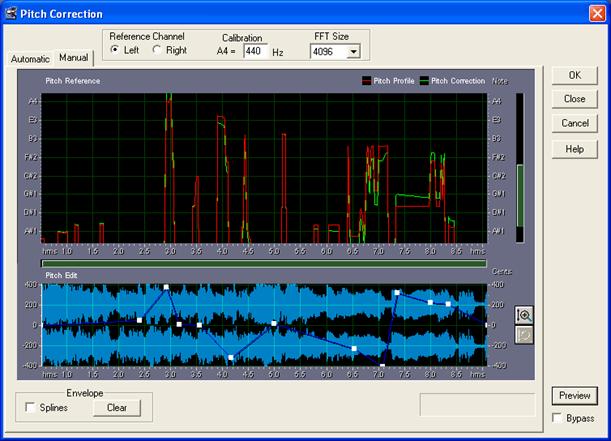Select the Right reference channel
Viewport: 611px width, 441px height.
click(156, 50)
